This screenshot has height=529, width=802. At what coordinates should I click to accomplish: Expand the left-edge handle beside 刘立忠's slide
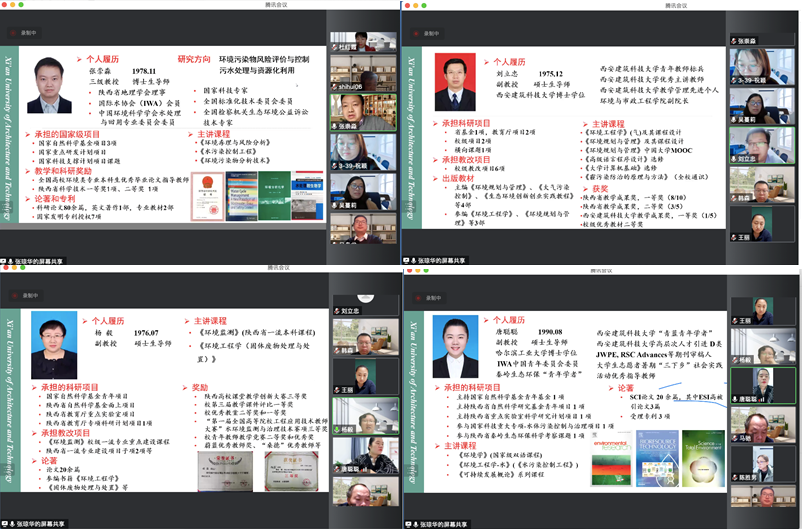point(406,139)
